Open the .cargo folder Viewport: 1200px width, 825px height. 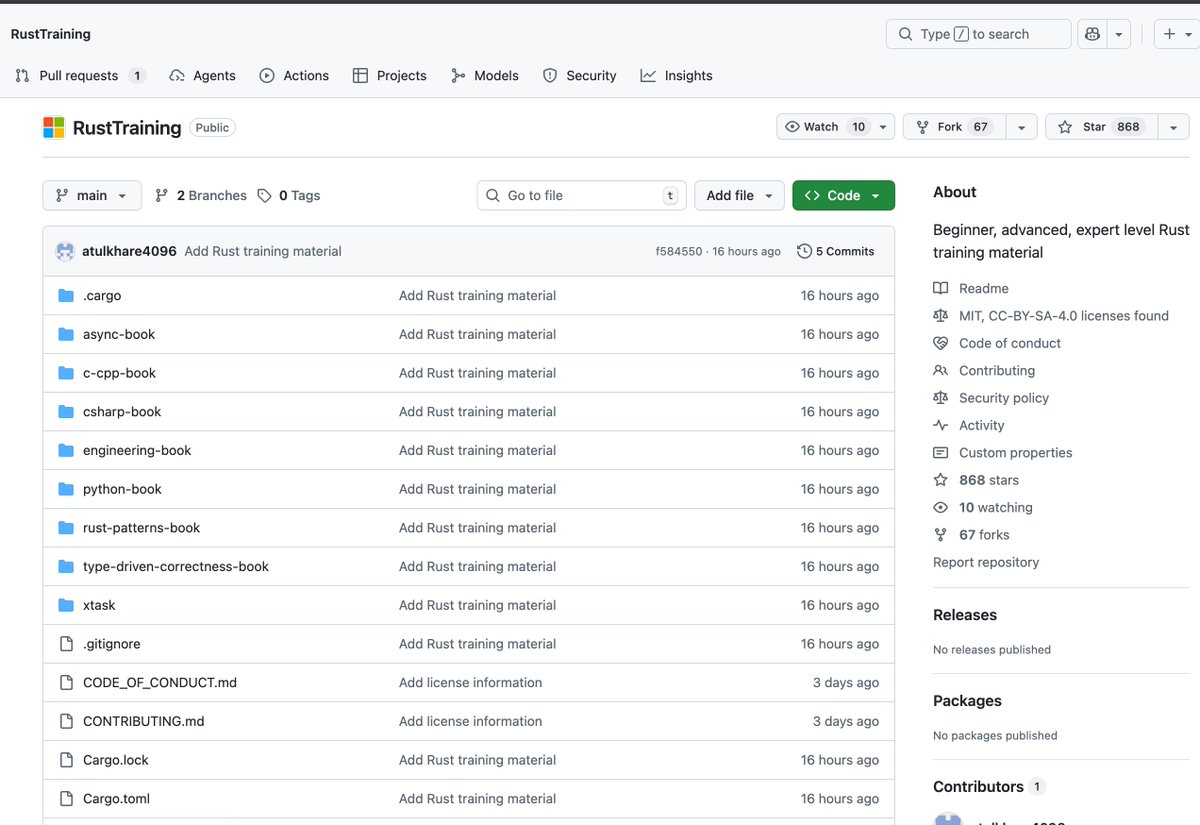pos(102,296)
